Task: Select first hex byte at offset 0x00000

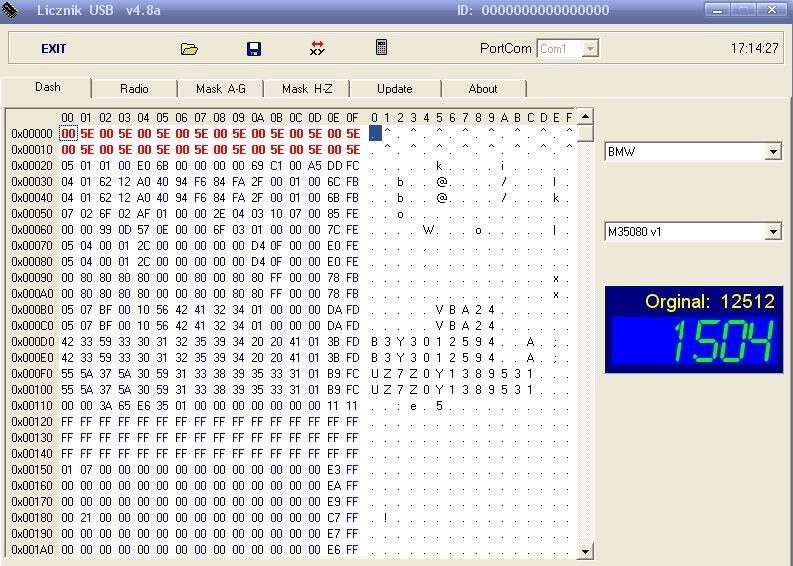Action: click(x=68, y=133)
